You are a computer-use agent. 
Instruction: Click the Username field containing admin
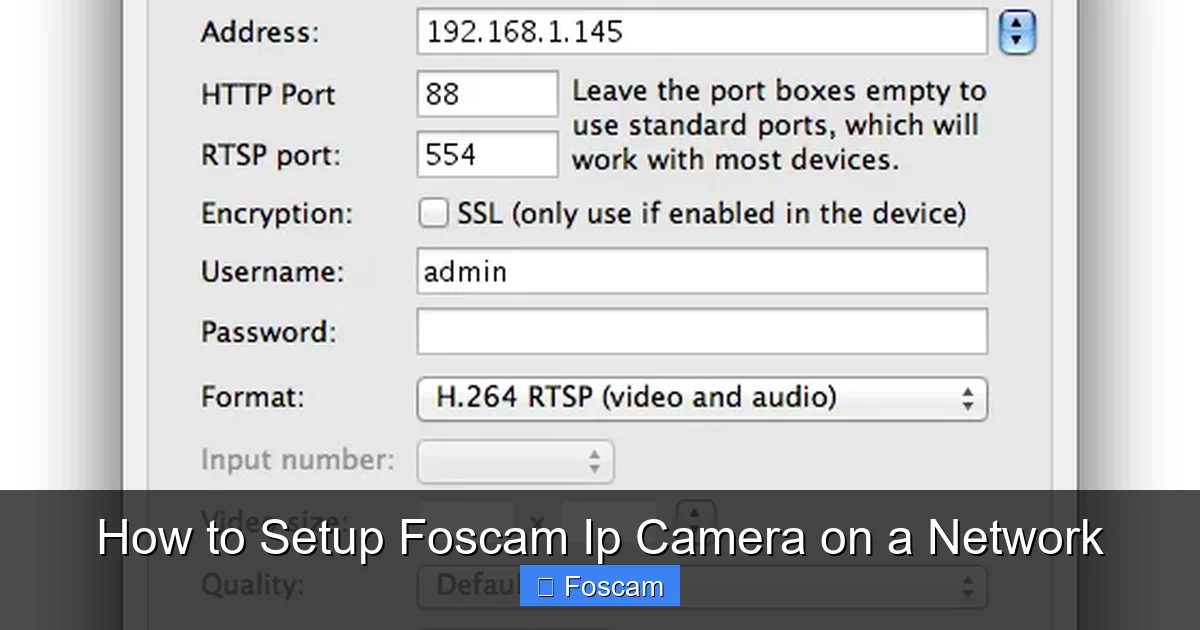pyautogui.click(x=700, y=271)
